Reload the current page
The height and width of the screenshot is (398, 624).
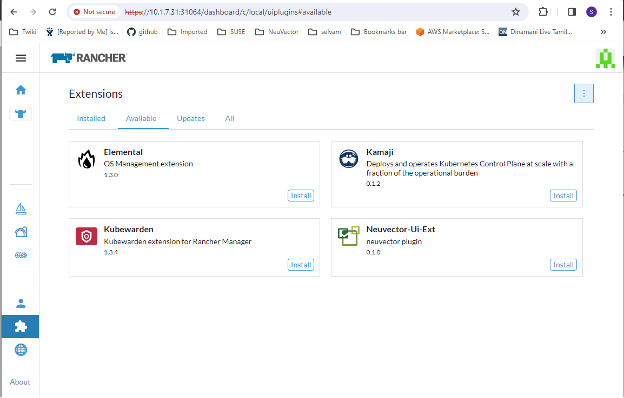coord(53,12)
